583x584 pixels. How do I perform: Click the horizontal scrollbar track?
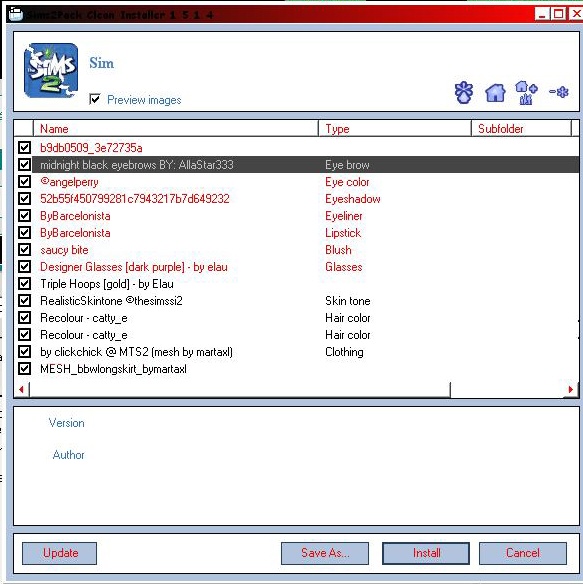[507, 390]
